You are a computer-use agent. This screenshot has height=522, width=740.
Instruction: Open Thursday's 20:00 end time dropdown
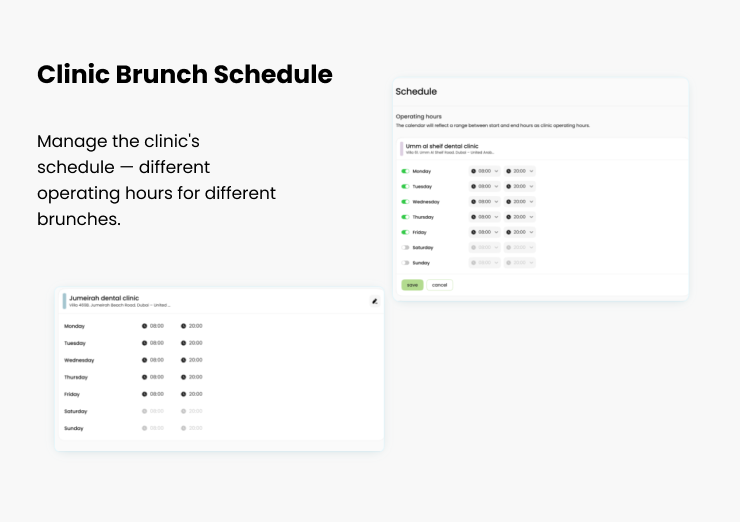click(520, 217)
